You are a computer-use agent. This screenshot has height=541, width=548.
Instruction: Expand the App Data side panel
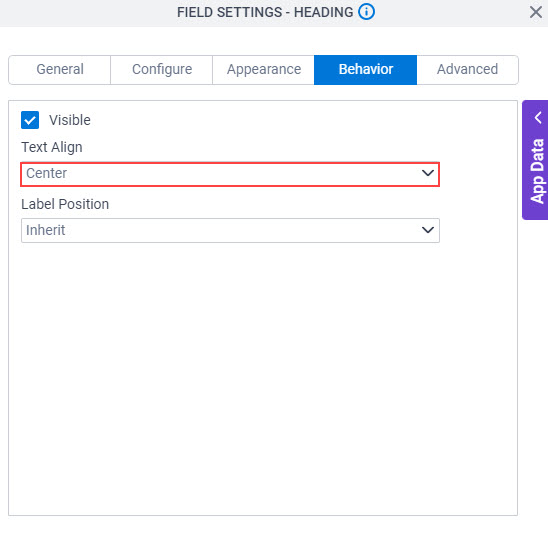[535, 160]
